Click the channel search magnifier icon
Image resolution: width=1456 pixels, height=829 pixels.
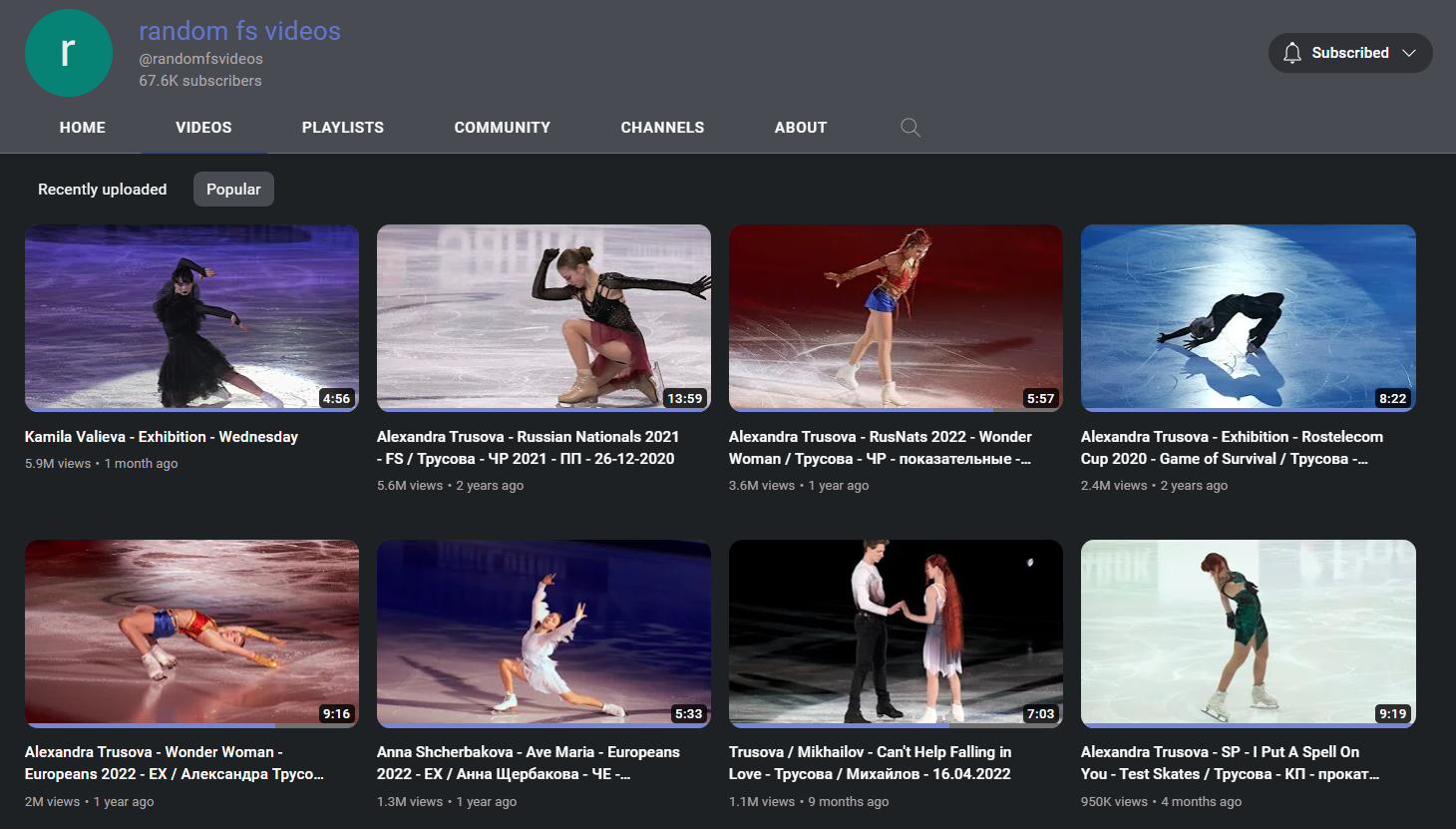910,128
